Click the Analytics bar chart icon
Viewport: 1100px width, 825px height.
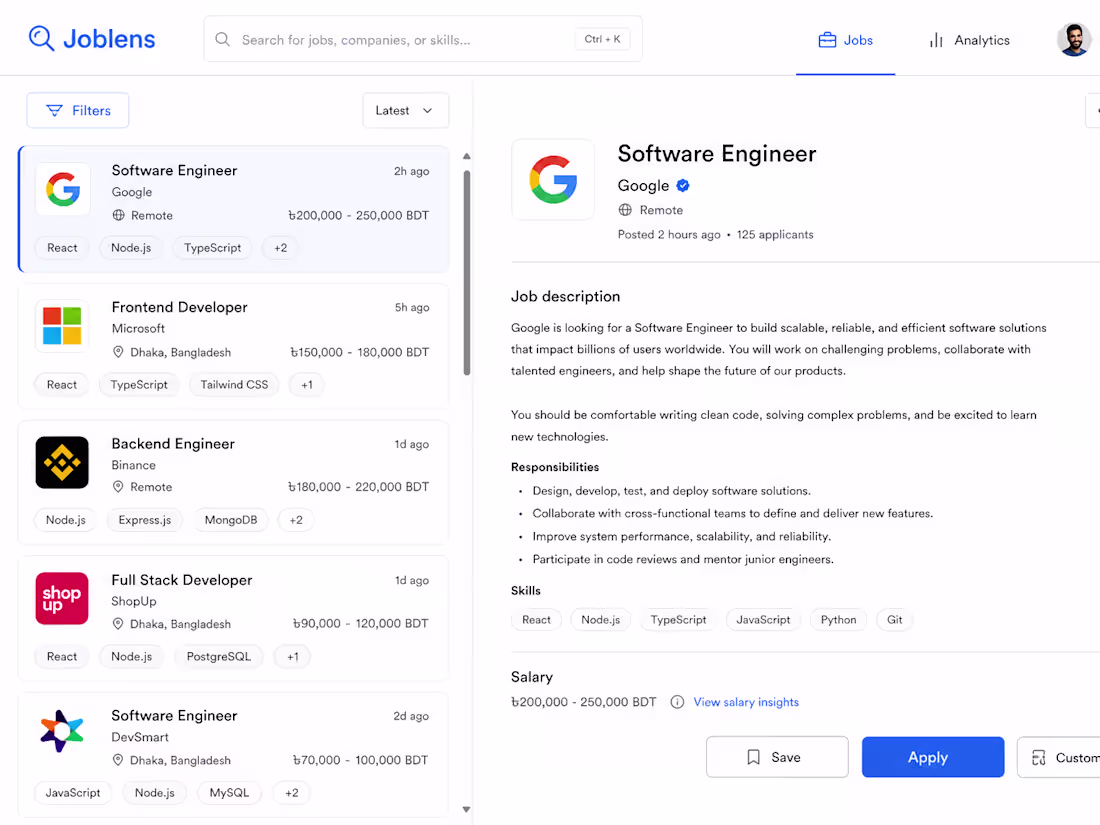point(936,41)
